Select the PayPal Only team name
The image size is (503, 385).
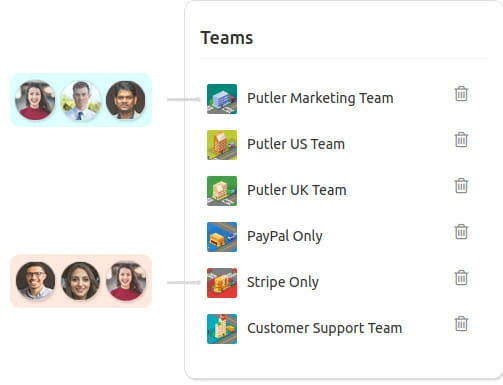(x=285, y=236)
